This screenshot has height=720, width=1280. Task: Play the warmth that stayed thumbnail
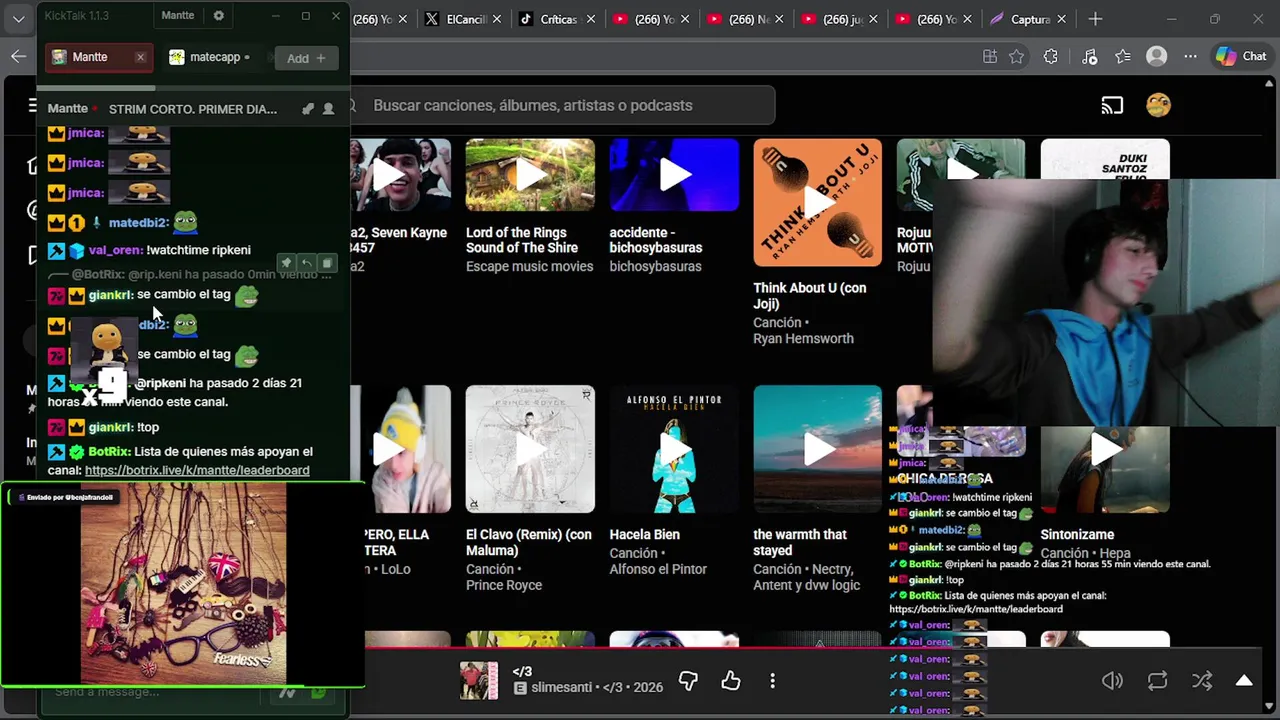coord(818,449)
